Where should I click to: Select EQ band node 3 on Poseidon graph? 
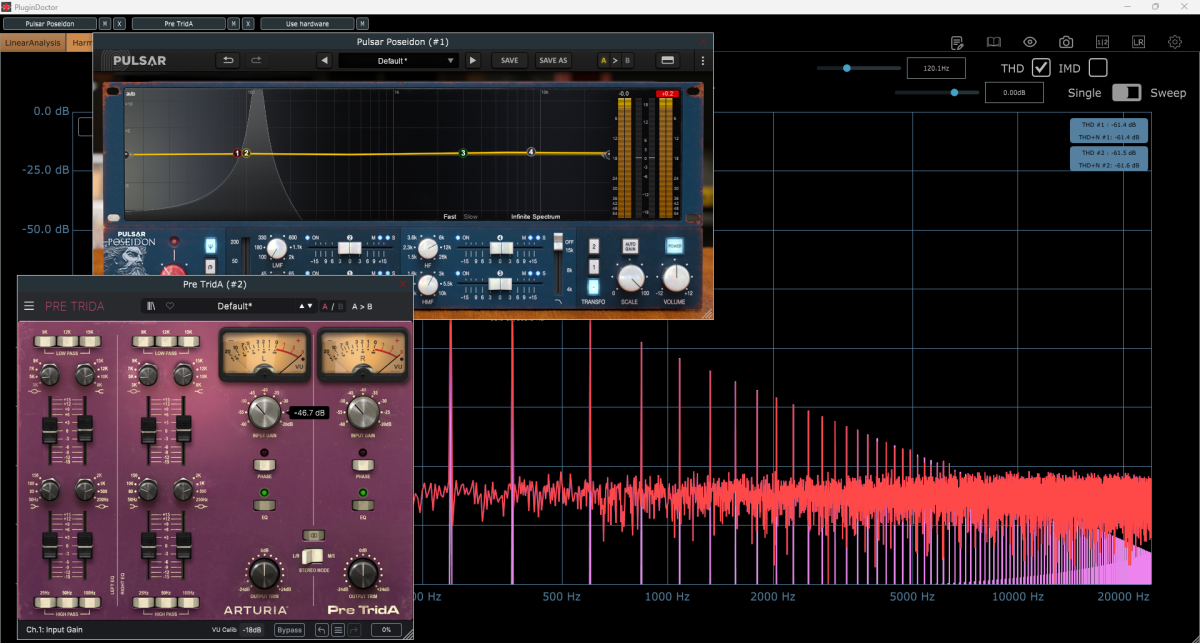click(463, 153)
